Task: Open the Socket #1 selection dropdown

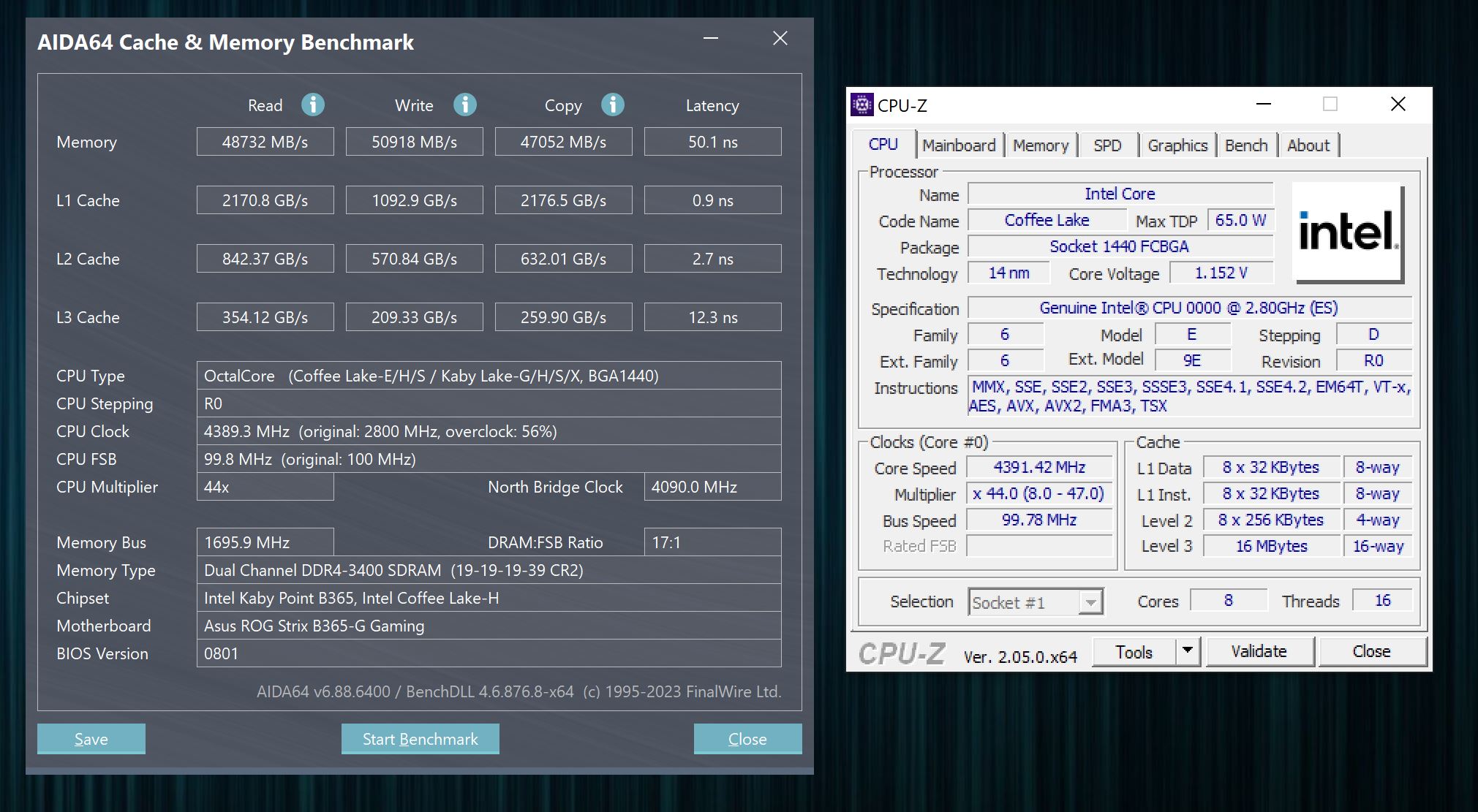Action: point(1091,603)
